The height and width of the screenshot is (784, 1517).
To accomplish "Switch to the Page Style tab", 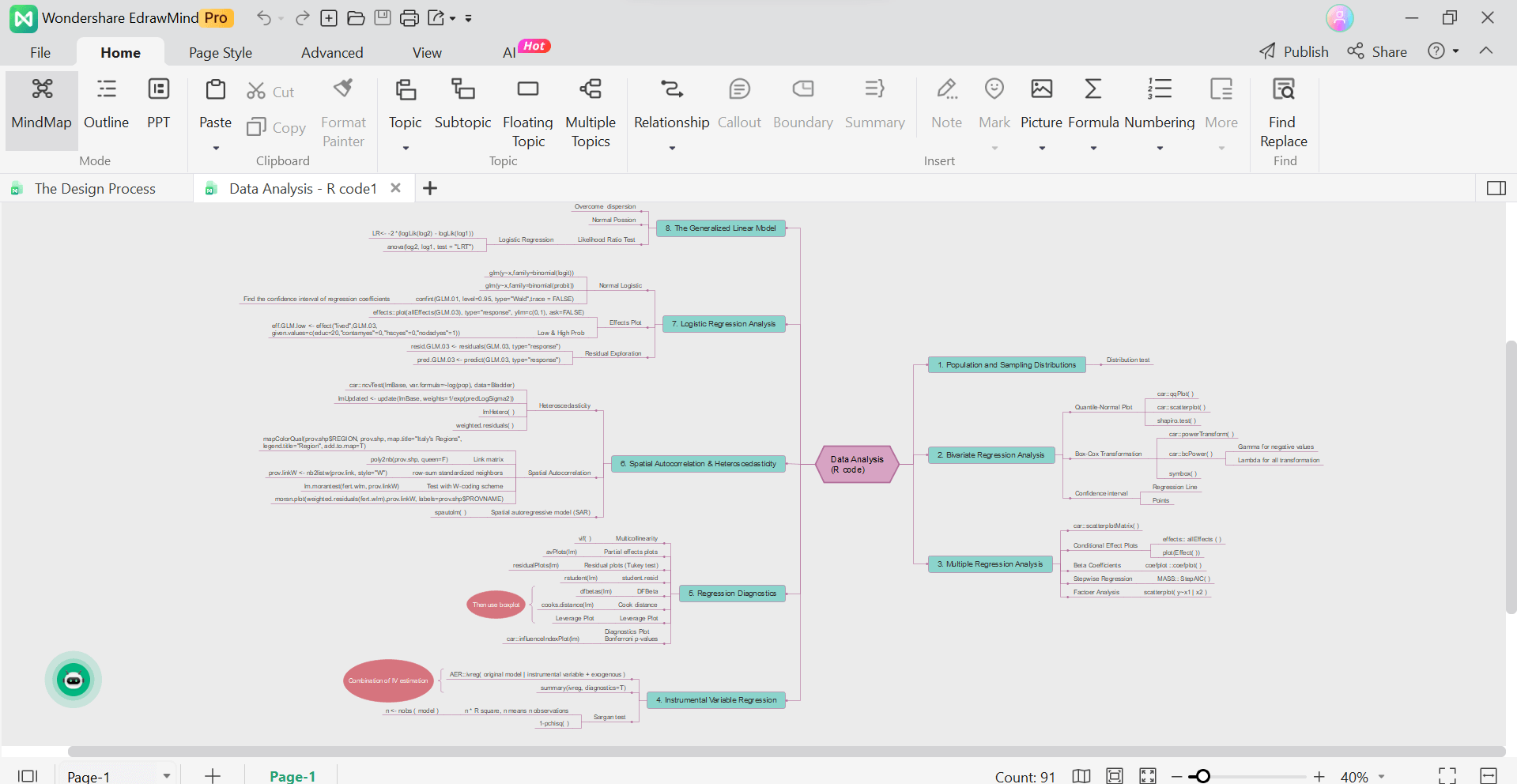I will pyautogui.click(x=221, y=52).
